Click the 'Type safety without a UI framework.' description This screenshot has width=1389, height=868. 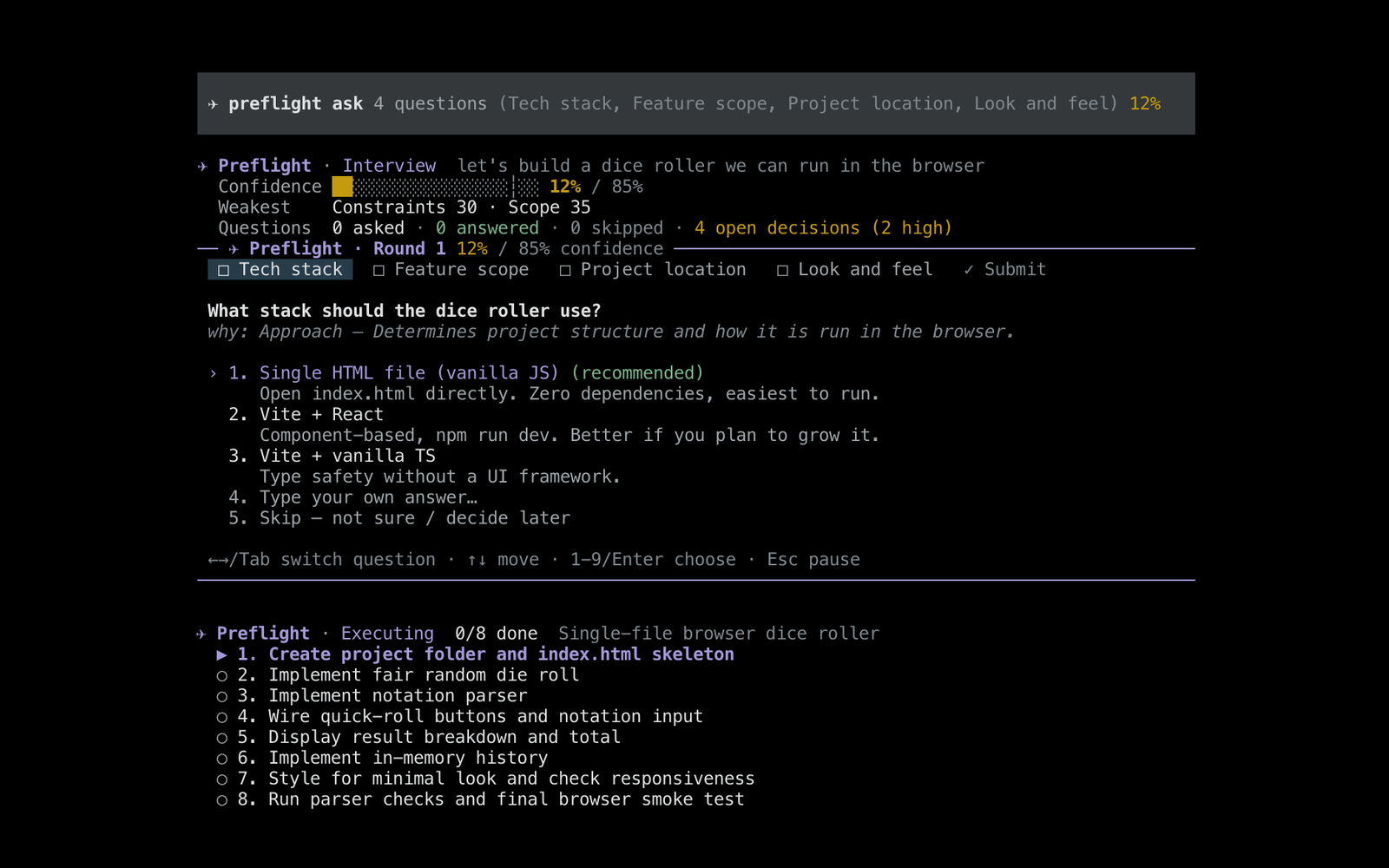440,477
